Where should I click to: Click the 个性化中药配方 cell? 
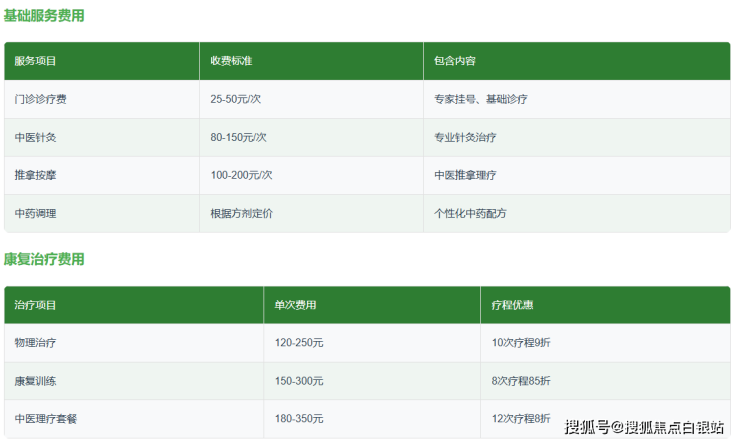pyautogui.click(x=470, y=214)
